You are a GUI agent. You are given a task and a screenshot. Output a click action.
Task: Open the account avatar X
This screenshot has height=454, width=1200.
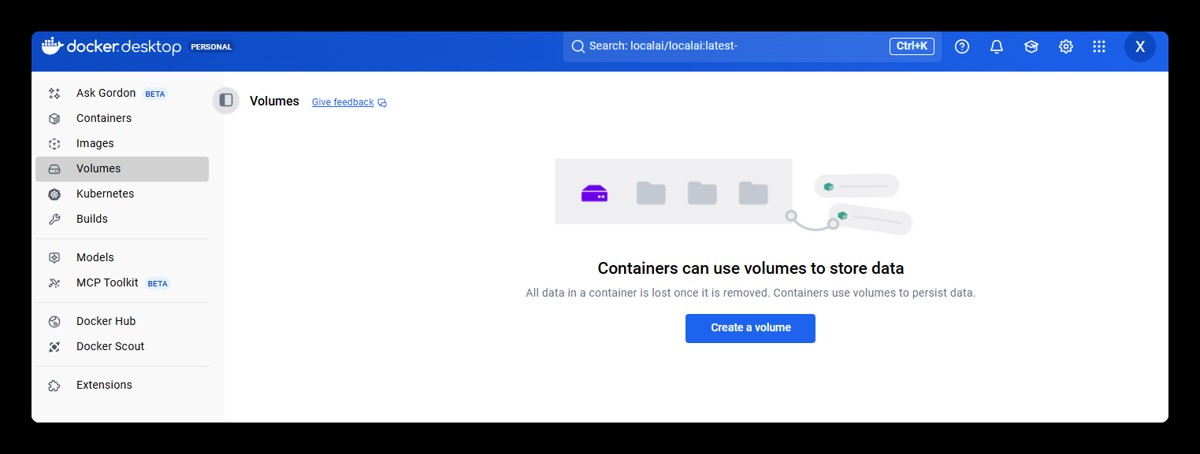point(1140,46)
